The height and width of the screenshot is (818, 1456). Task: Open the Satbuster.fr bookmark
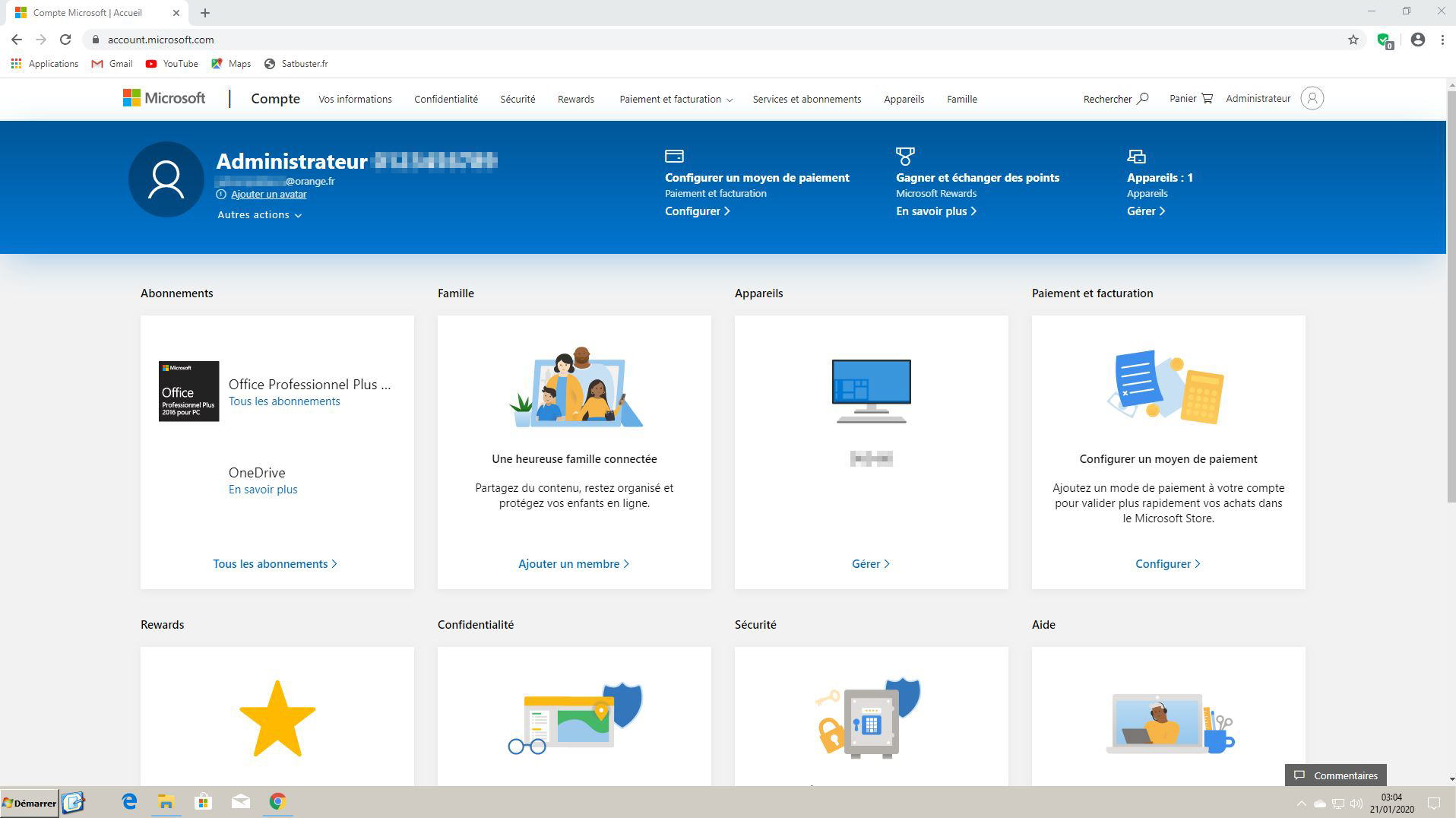(x=296, y=64)
